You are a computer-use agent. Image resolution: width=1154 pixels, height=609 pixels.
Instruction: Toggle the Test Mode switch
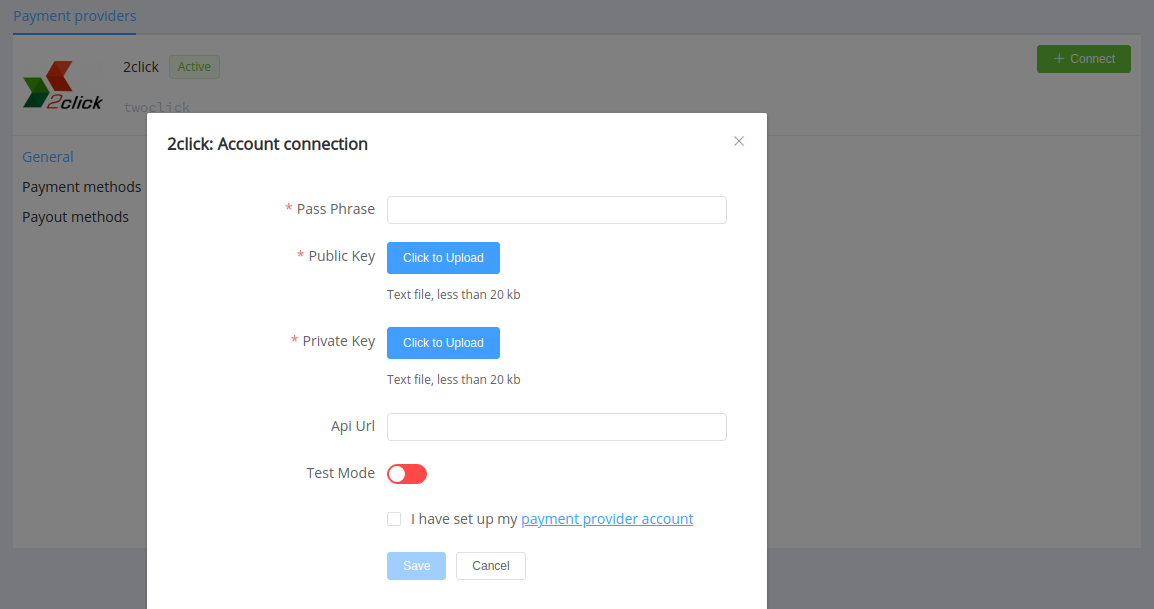[x=407, y=474]
